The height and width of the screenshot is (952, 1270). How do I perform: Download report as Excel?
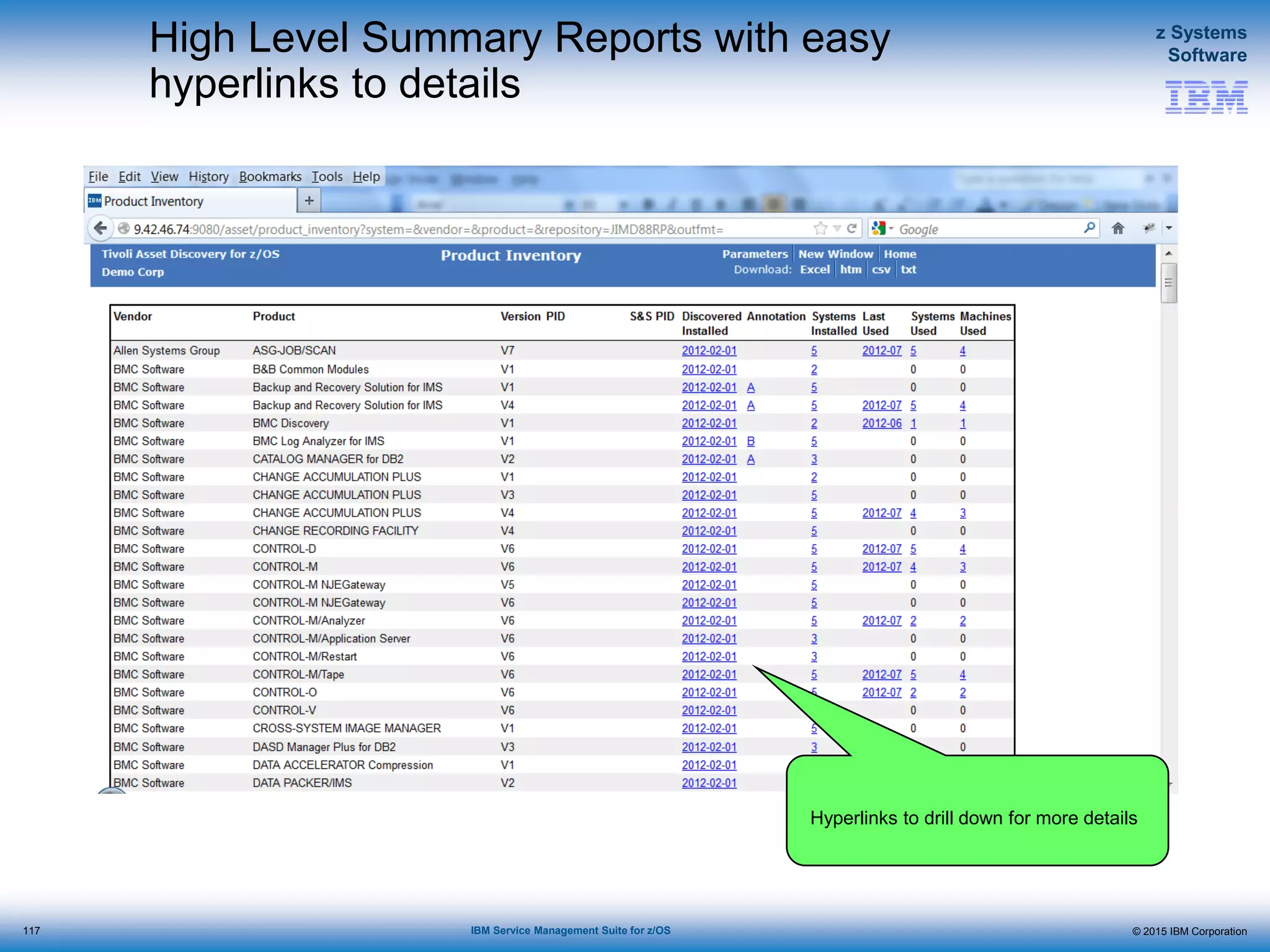(x=814, y=270)
